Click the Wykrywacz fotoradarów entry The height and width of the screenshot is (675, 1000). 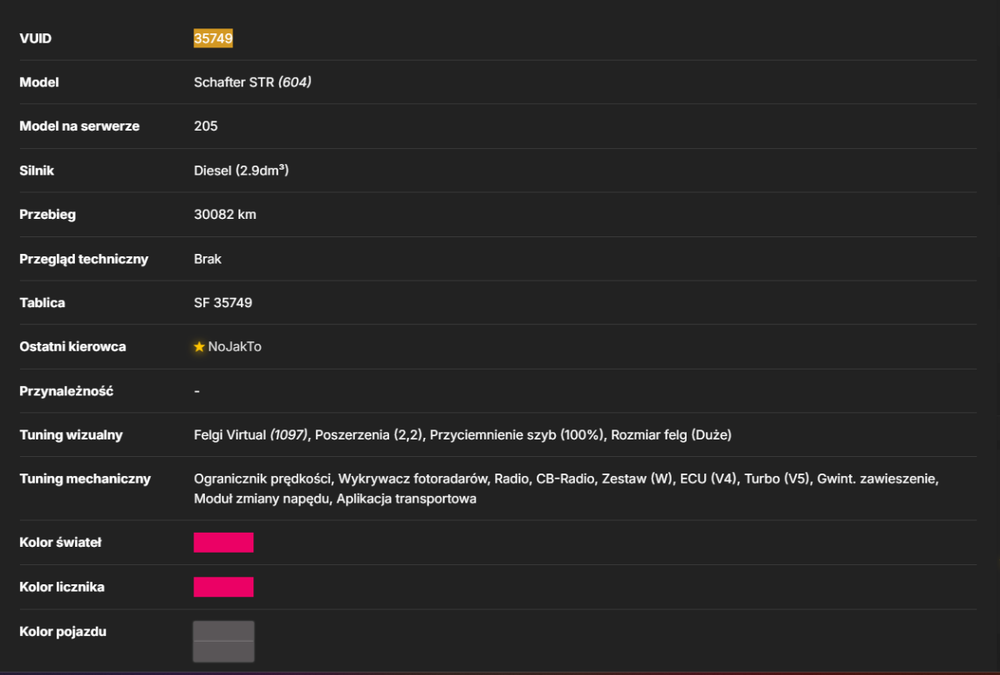click(413, 479)
